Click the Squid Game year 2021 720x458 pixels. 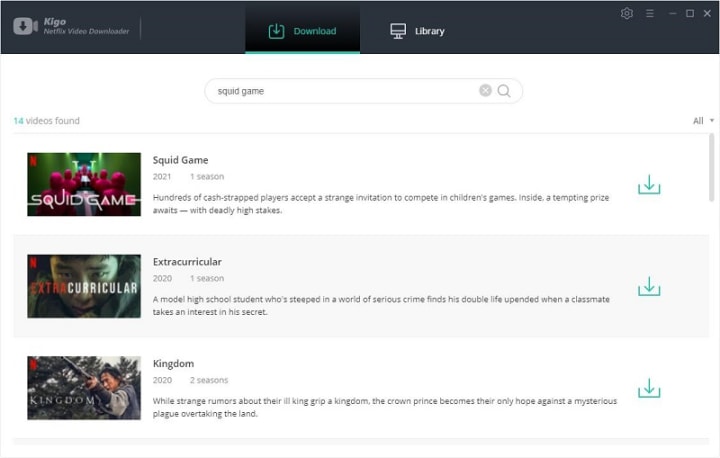[x=162, y=176]
